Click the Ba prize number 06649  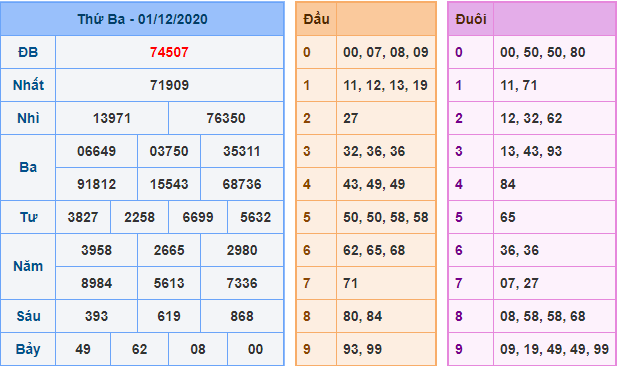point(96,152)
